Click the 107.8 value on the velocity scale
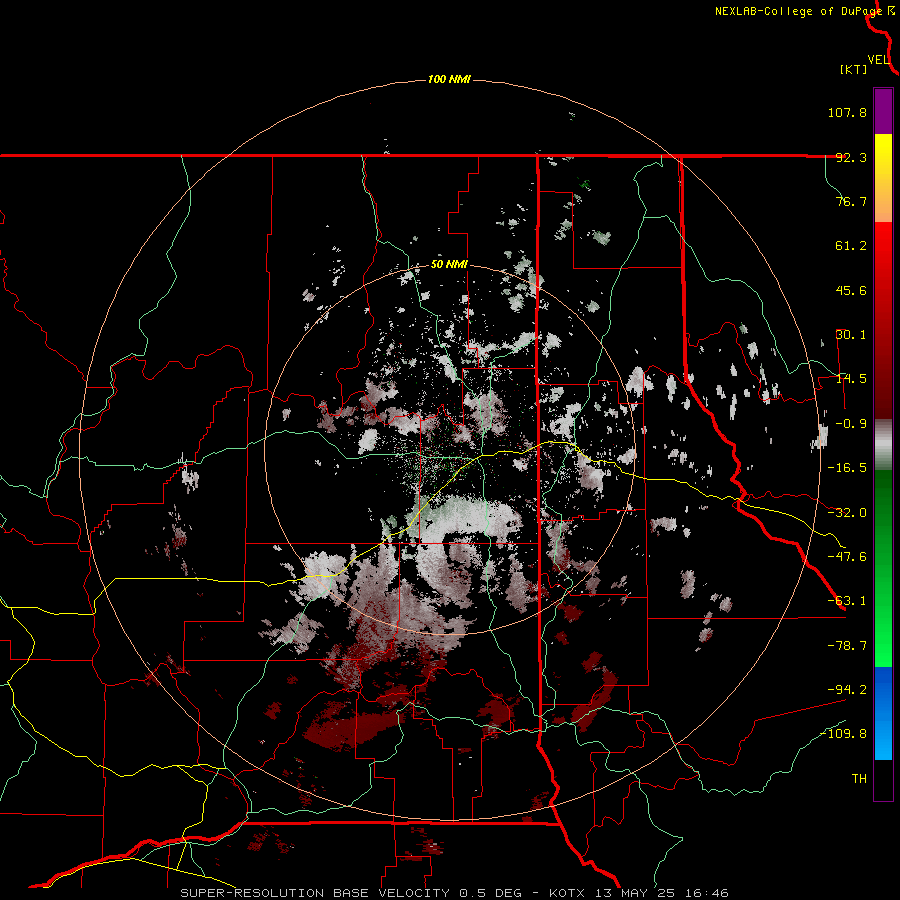Screen dimensions: 900x900 coord(847,112)
